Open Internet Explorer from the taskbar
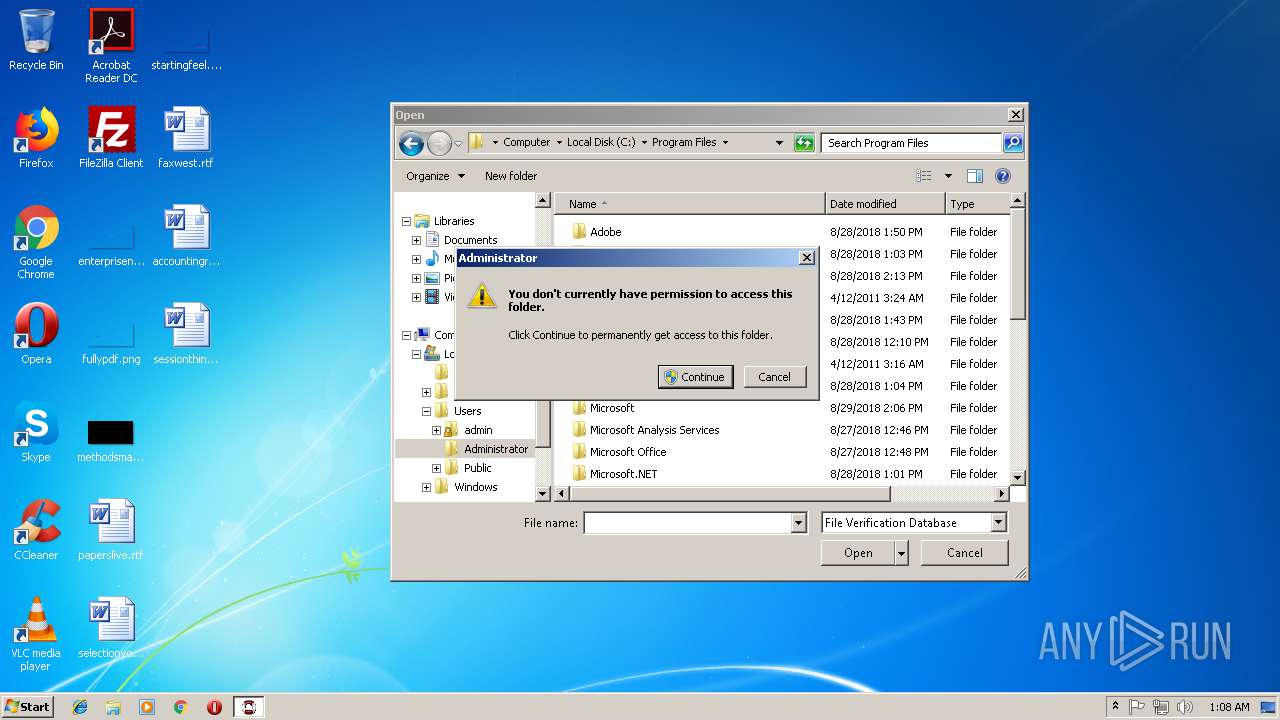Viewport: 1280px width, 720px height. pos(80,707)
